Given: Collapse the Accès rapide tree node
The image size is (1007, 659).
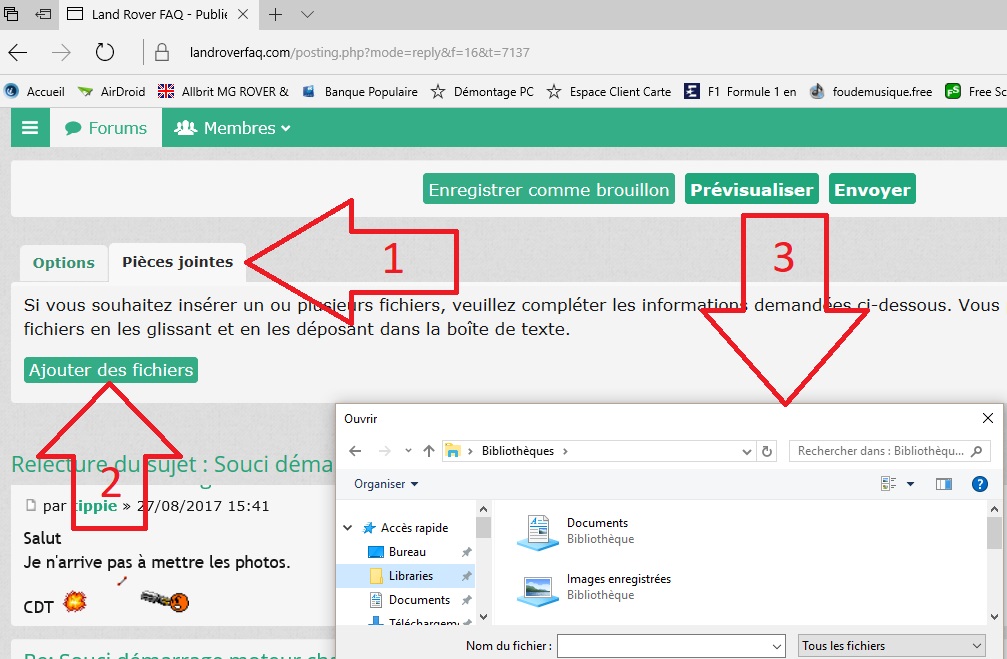Looking at the screenshot, I should [348, 528].
